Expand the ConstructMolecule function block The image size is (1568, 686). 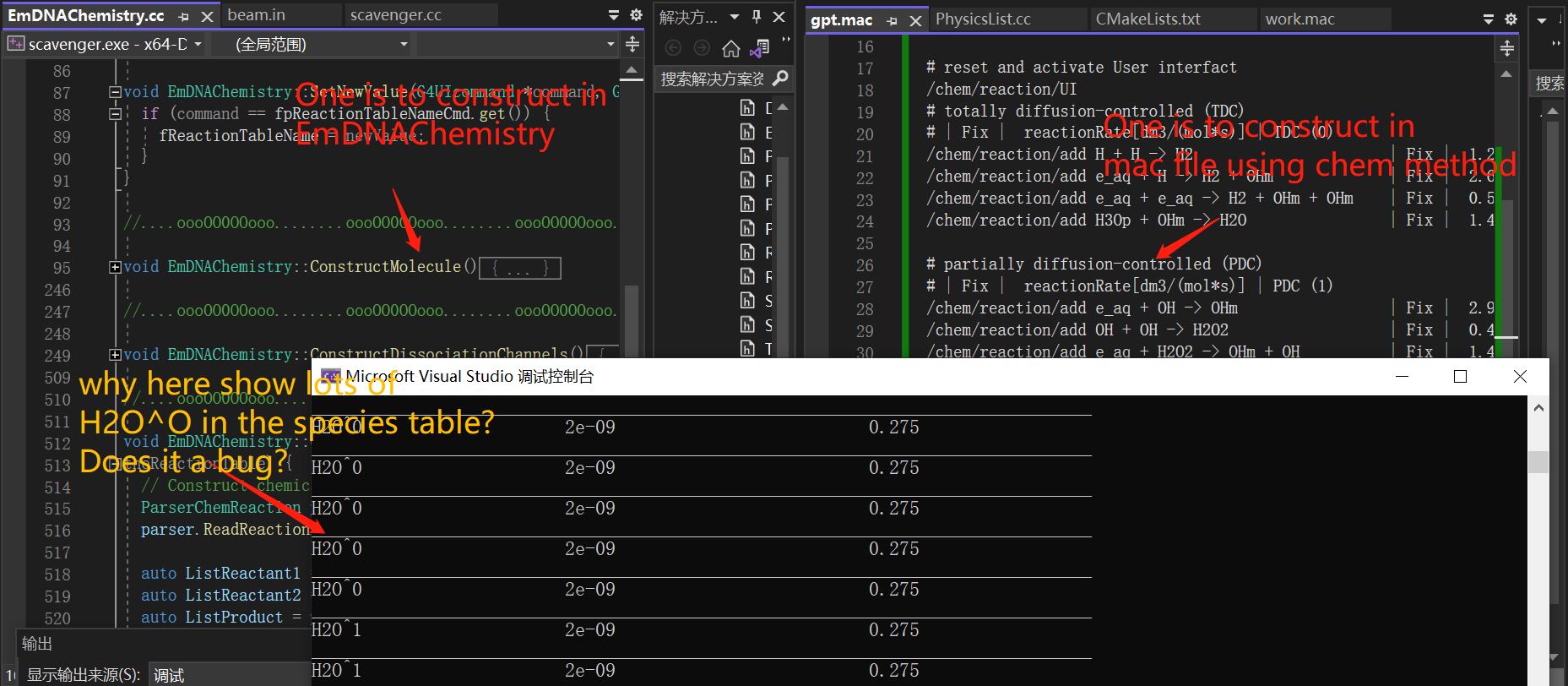(x=115, y=267)
